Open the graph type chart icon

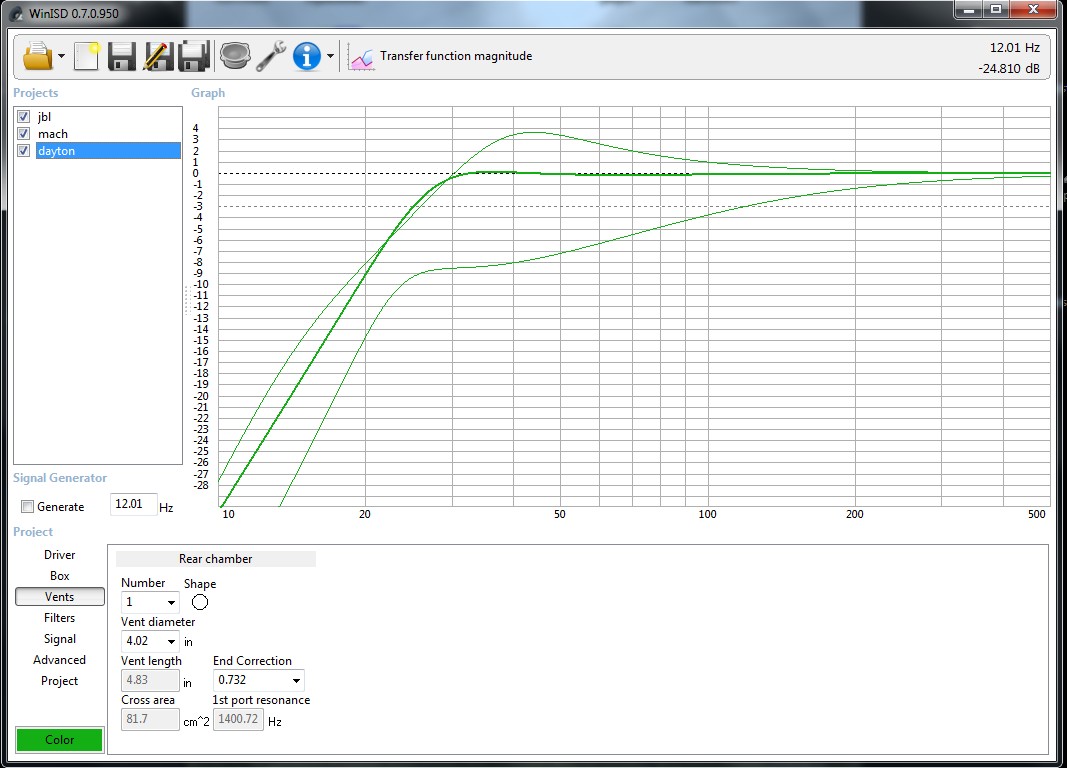pyautogui.click(x=361, y=57)
